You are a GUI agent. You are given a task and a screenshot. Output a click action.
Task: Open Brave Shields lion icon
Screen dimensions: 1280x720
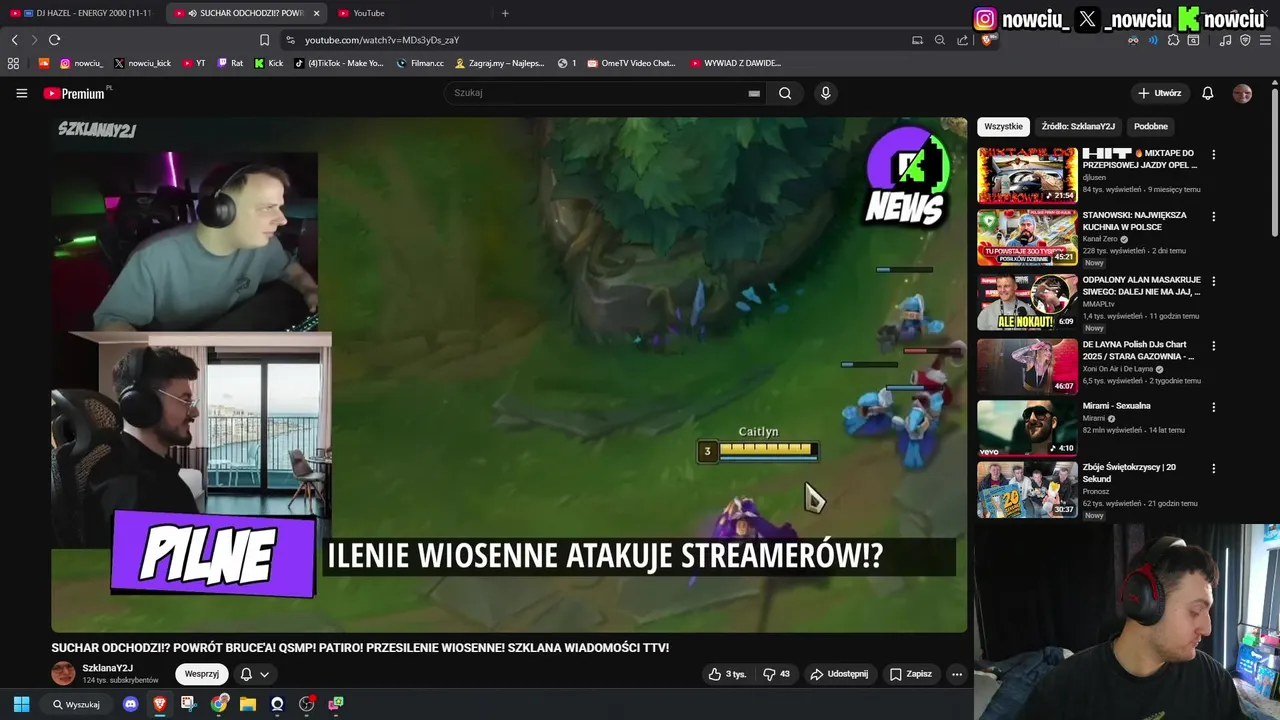coord(986,40)
